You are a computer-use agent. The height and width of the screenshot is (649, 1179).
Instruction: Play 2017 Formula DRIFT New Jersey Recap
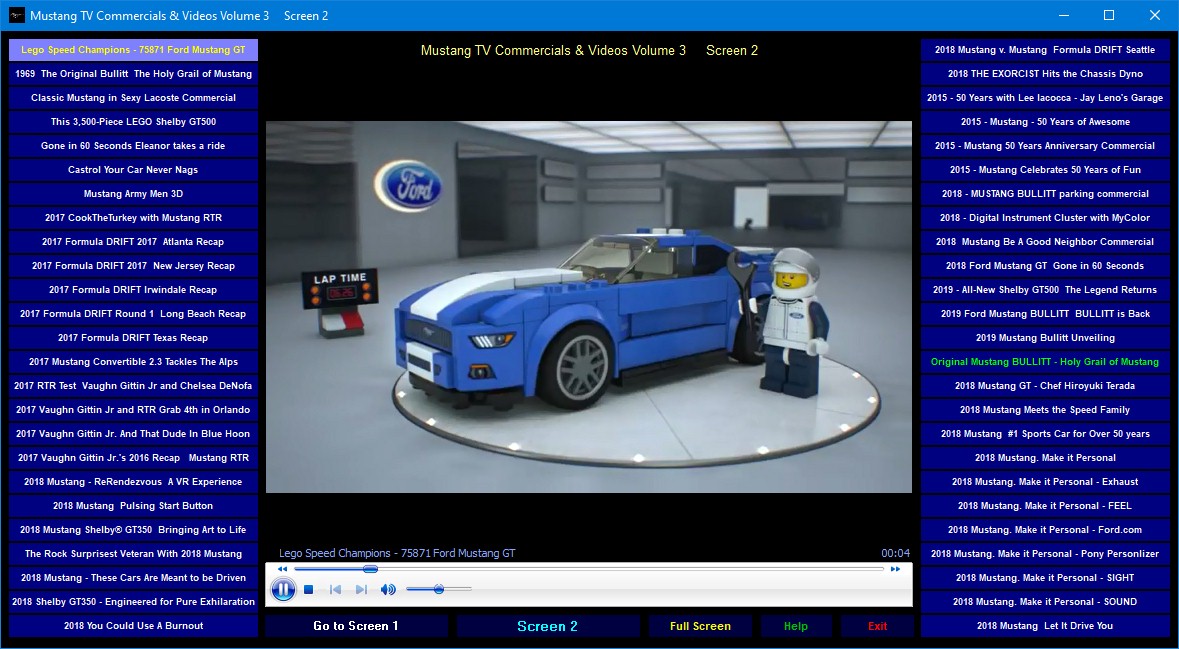click(x=133, y=266)
